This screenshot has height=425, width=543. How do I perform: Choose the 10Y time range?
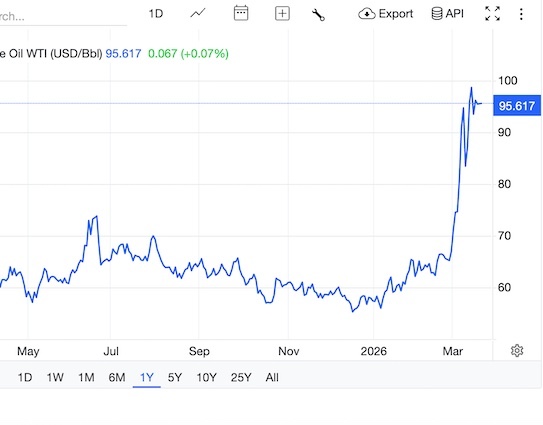point(206,377)
